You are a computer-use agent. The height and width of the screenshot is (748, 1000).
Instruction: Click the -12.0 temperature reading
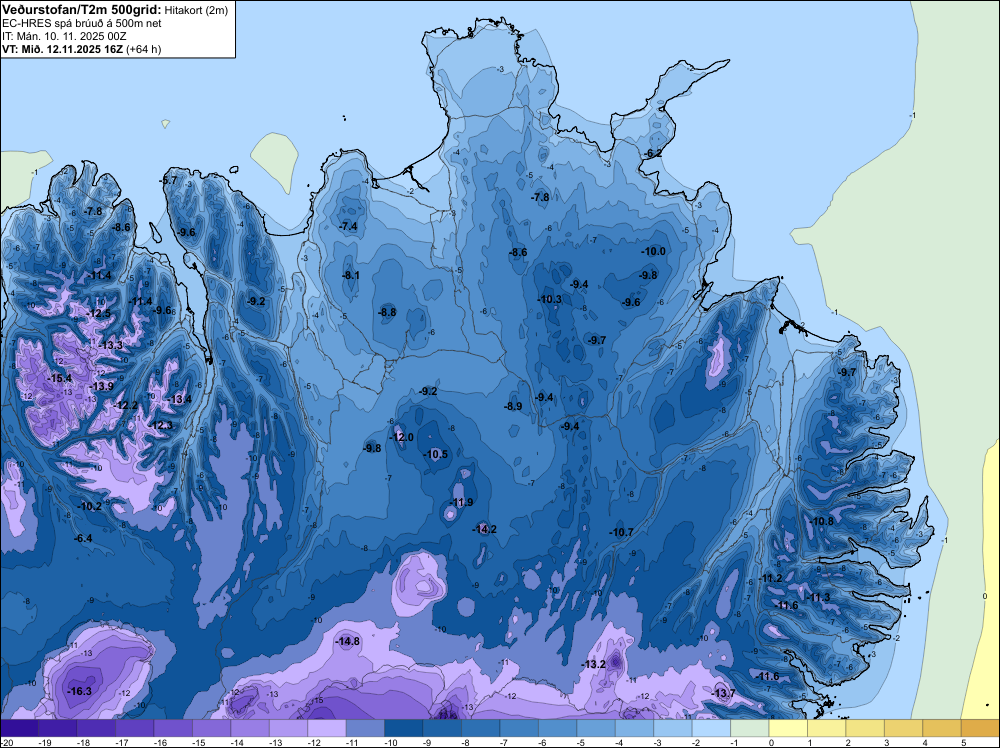point(402,437)
